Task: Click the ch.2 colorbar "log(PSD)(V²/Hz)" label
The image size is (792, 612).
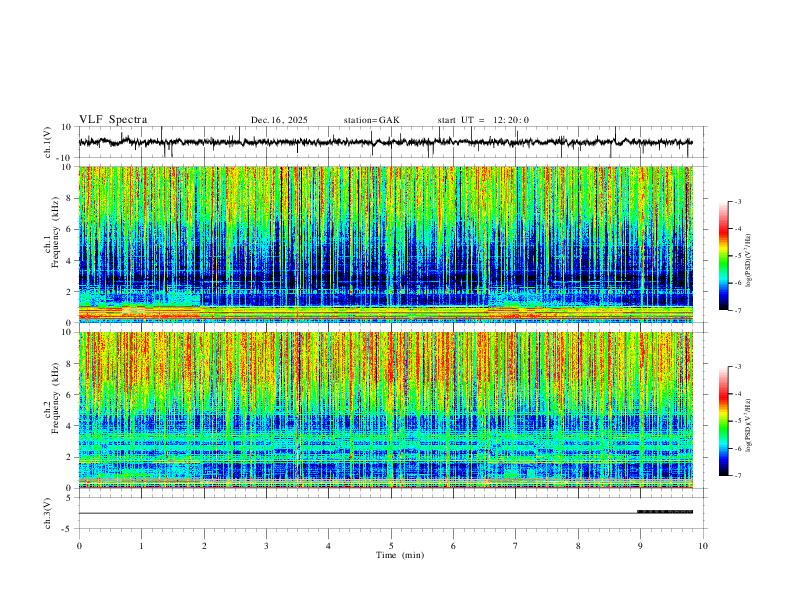Action: click(x=749, y=425)
